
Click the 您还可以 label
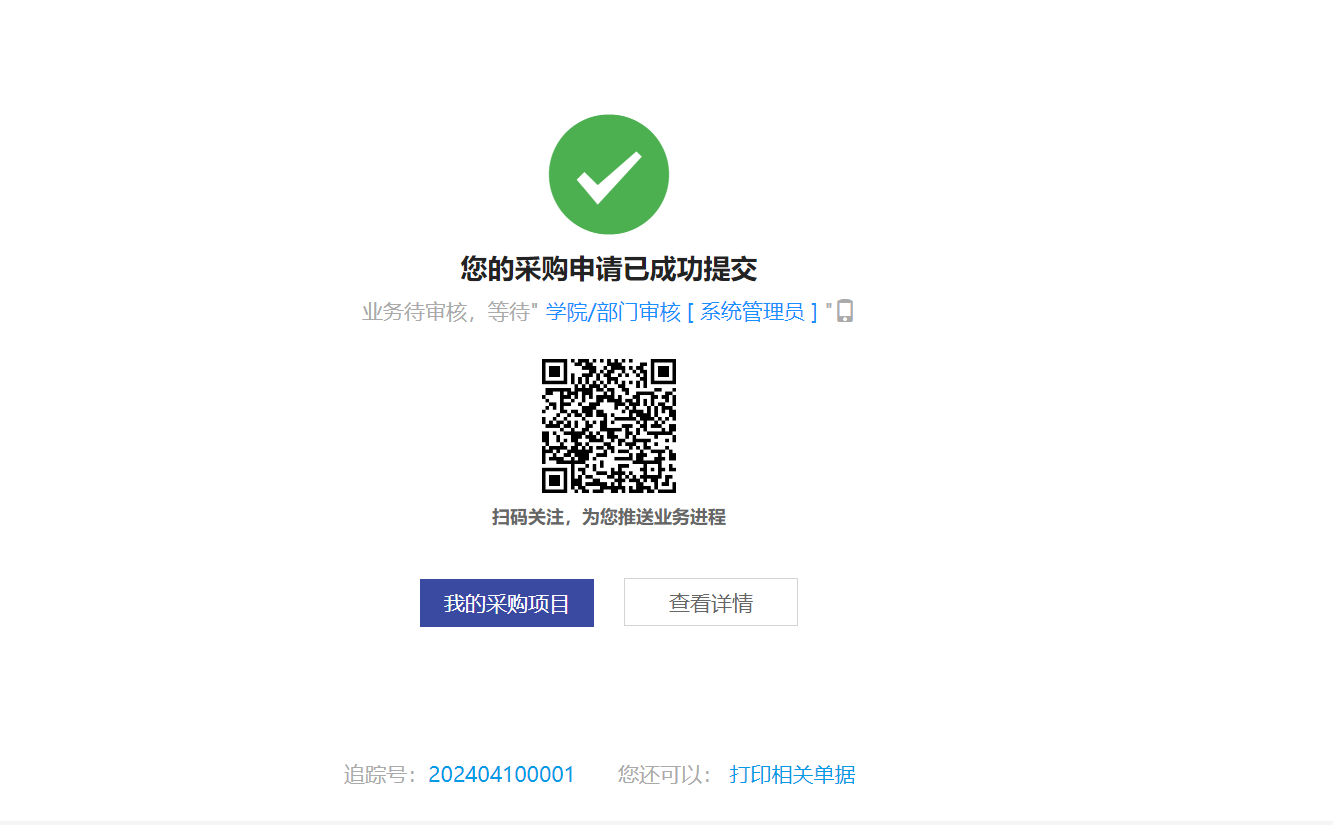(x=660, y=775)
